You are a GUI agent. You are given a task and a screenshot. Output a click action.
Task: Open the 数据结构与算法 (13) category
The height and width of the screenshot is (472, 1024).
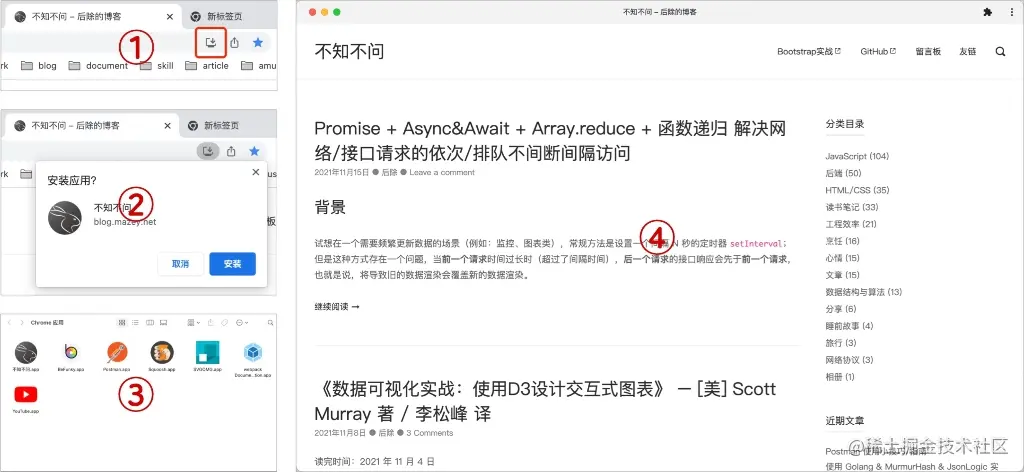click(863, 292)
